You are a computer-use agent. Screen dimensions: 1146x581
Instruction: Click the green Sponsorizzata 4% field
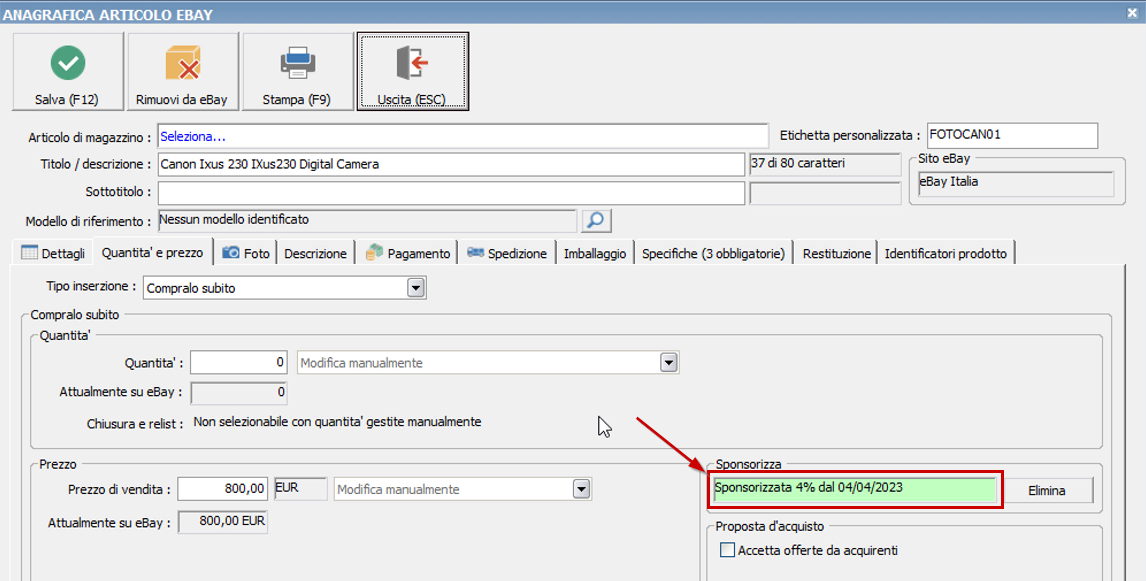(855, 489)
